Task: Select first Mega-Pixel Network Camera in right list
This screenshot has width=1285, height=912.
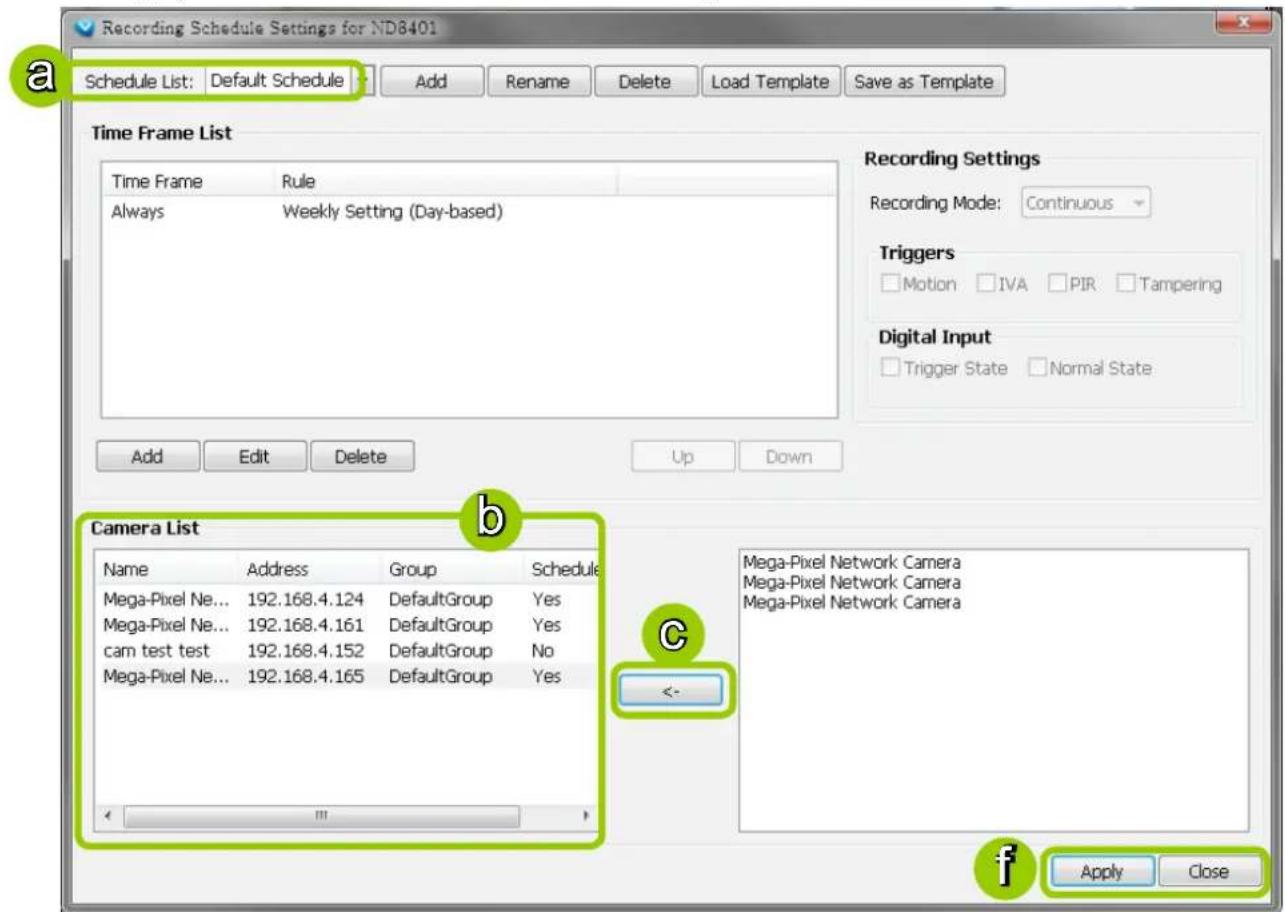Action: (852, 563)
